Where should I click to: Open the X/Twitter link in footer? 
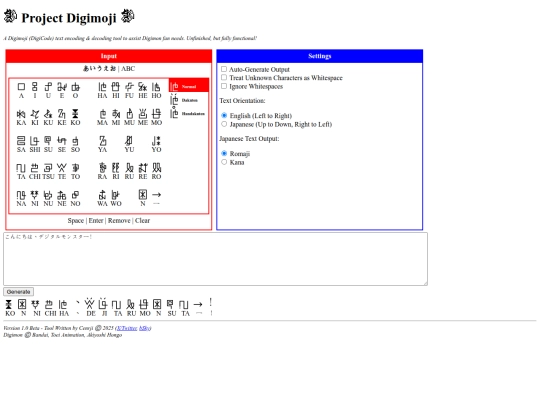[127, 328]
